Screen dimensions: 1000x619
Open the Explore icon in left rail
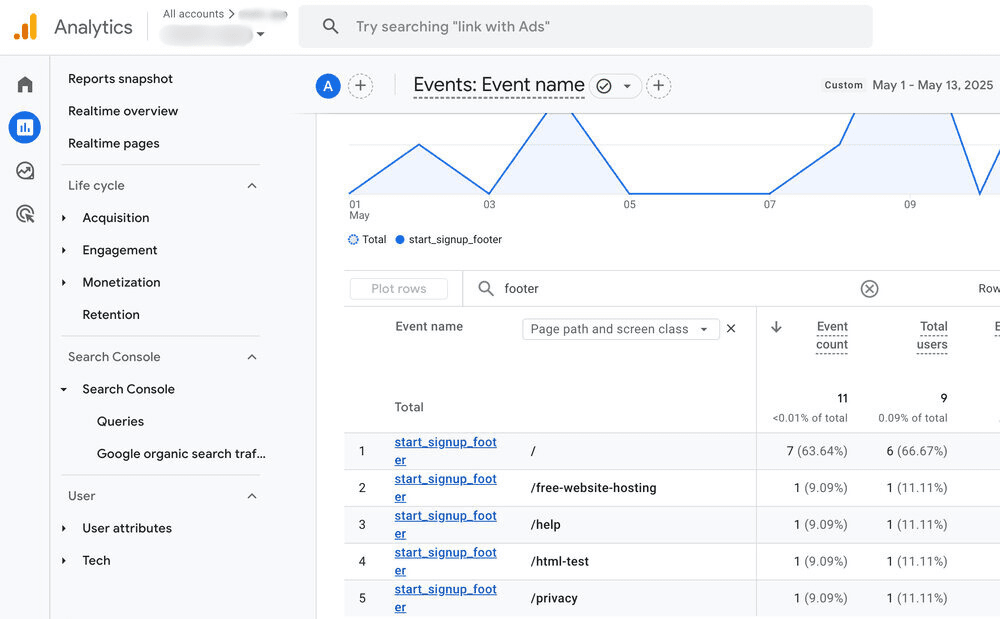coord(25,171)
